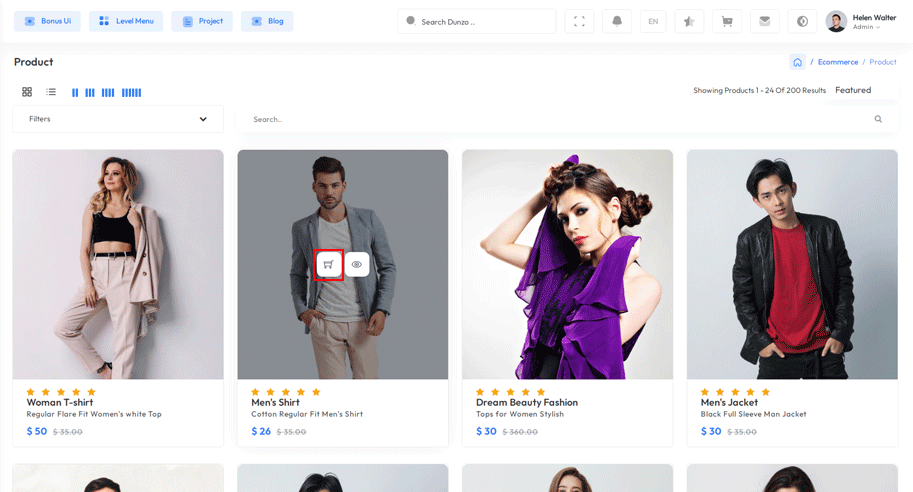Switch to grid view layout
The image size is (913, 492).
point(27,92)
